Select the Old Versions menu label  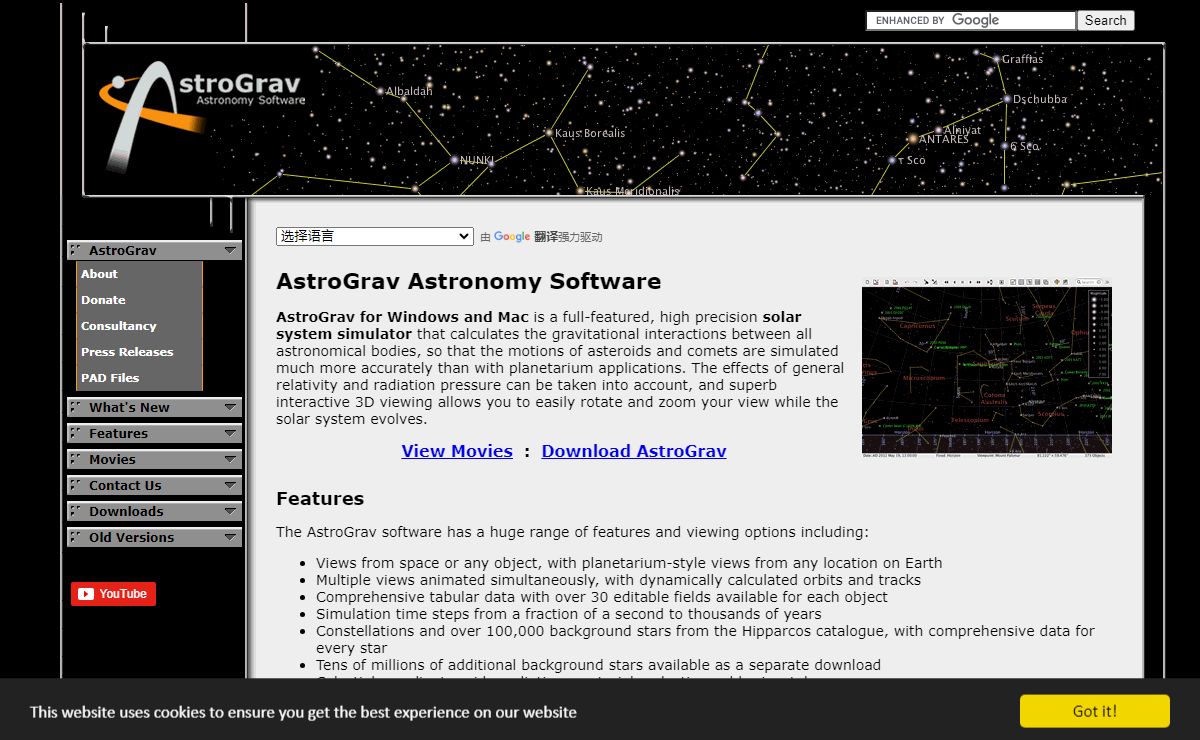coord(131,537)
